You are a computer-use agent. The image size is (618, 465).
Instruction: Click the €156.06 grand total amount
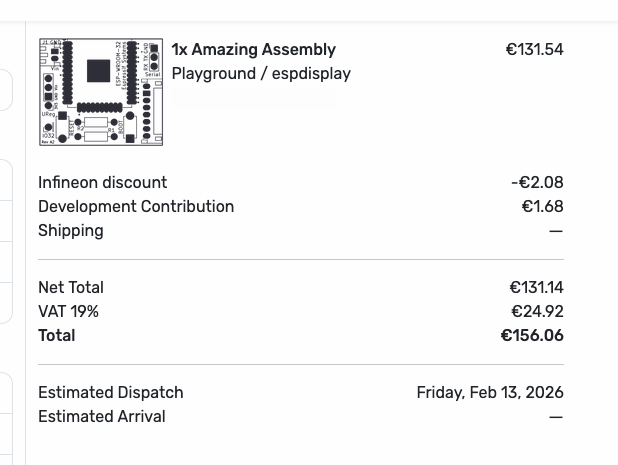[x=532, y=335]
